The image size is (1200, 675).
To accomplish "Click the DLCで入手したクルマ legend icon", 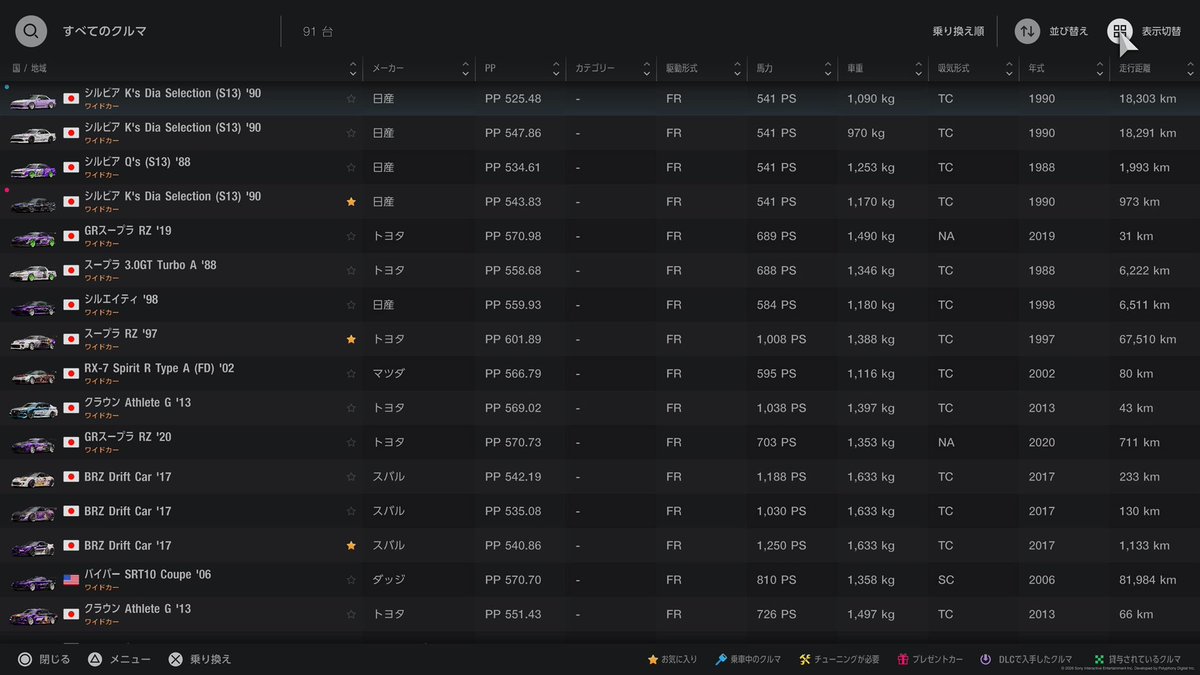I will tap(985, 659).
